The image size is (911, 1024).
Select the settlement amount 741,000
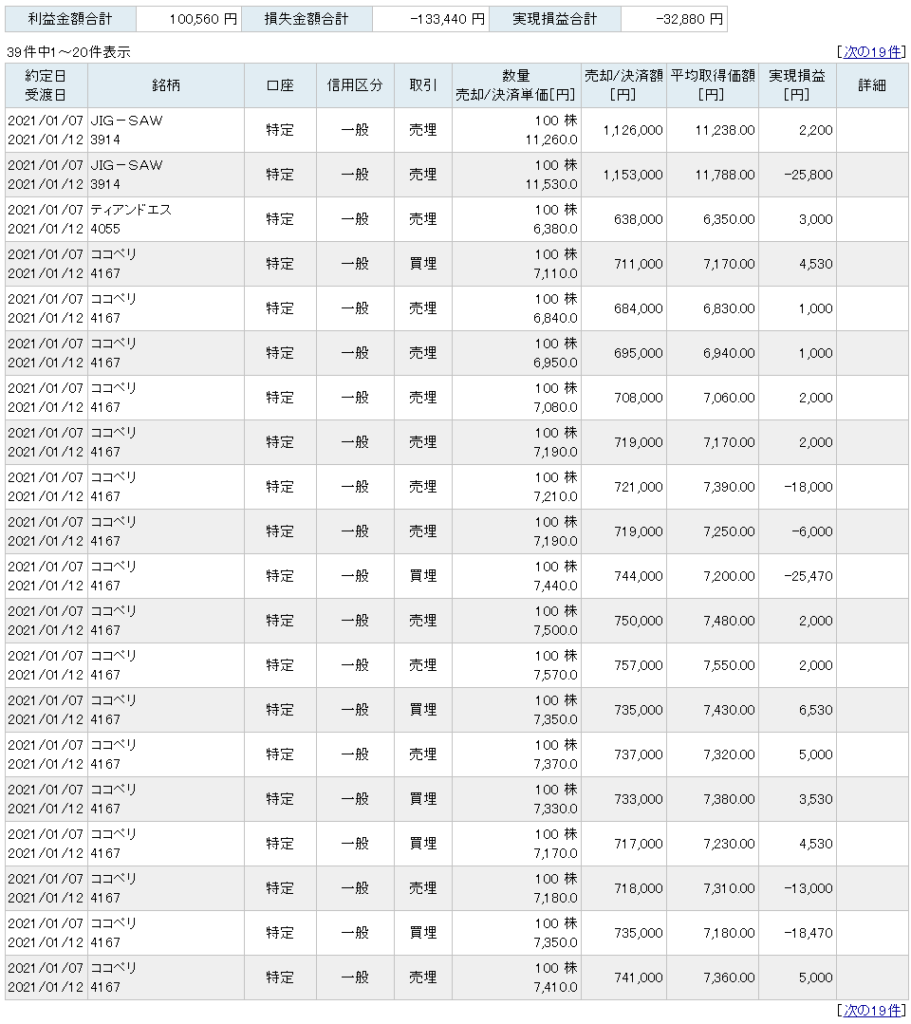(638, 978)
